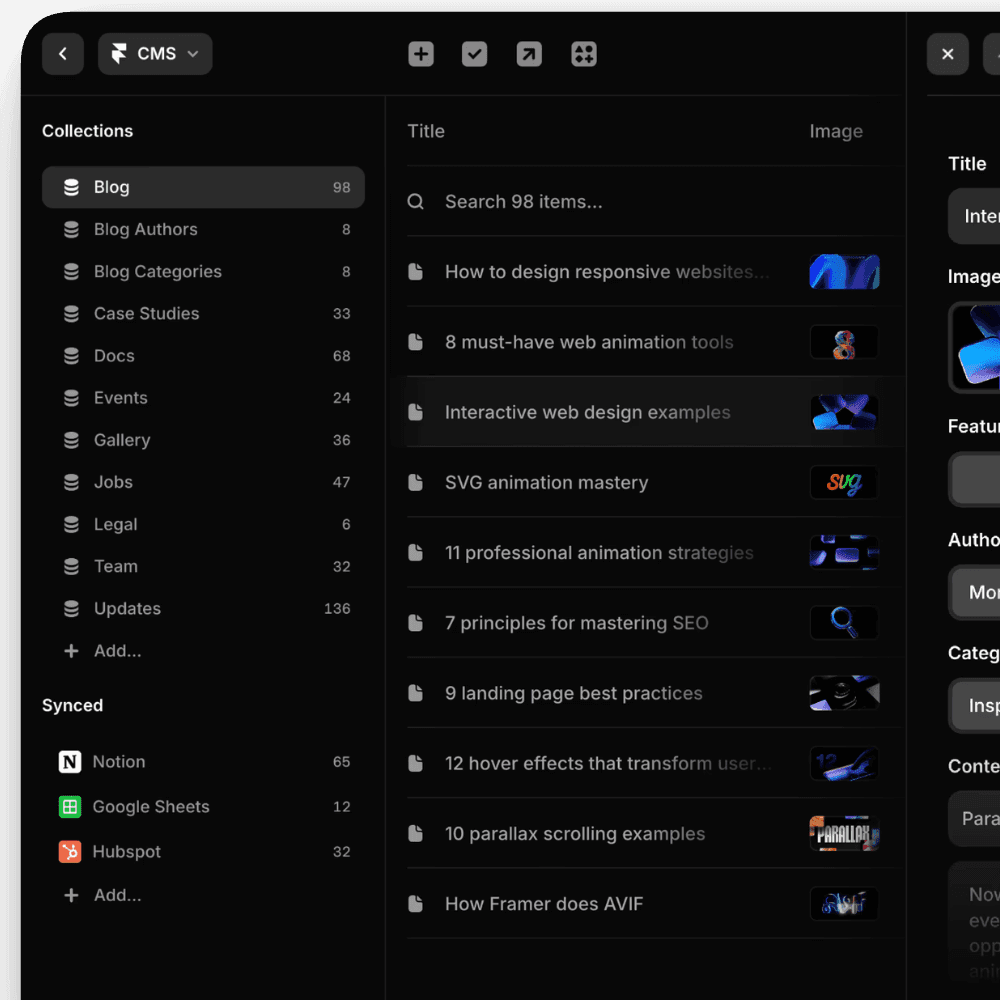Select the Google Sheets sync icon

click(69, 806)
